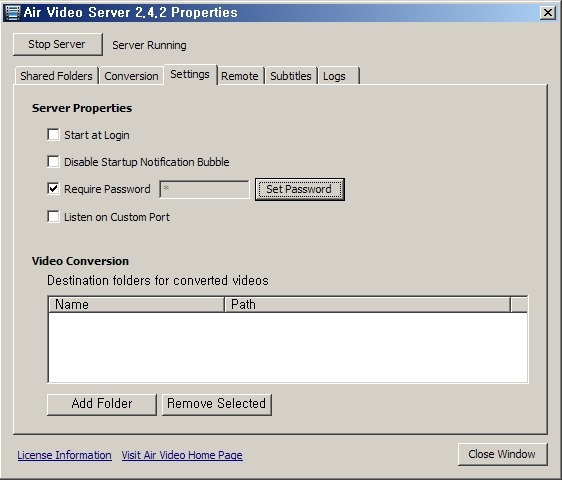This screenshot has height=480, width=562.
Task: Select the Settings tab
Action: coord(190,74)
